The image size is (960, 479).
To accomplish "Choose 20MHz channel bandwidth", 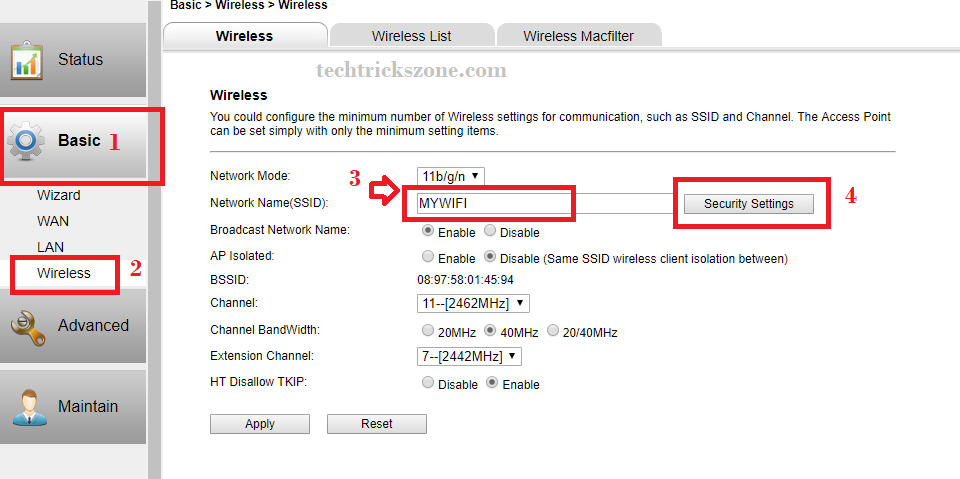I will [x=429, y=331].
